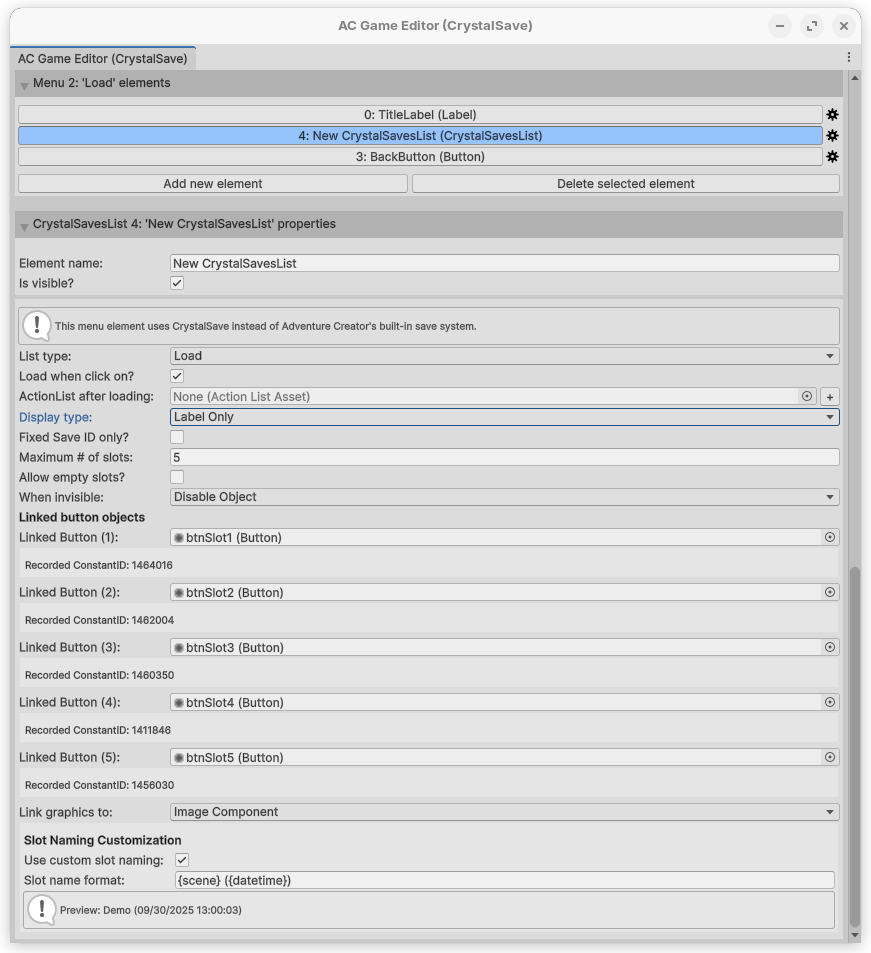Click the Slot name format text field
This screenshot has width=871, height=953.
(503, 881)
